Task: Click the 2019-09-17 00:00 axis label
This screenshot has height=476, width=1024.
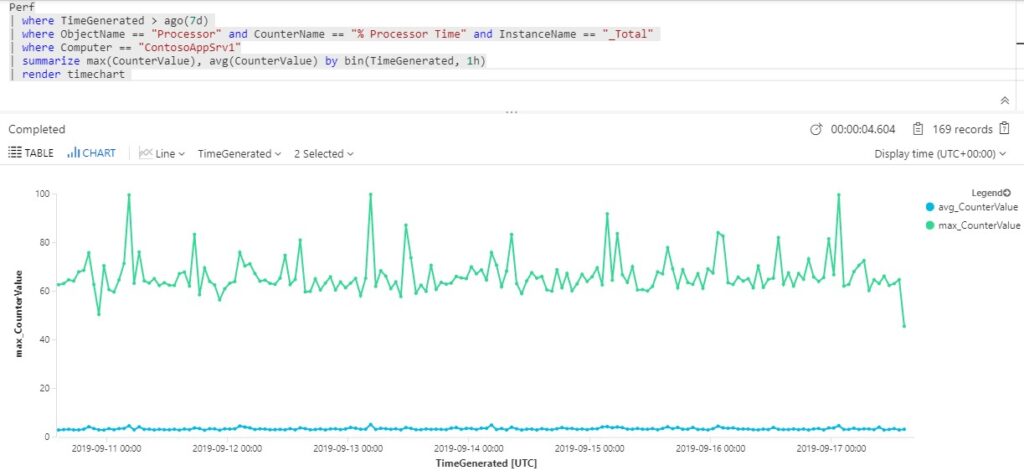Action: (831, 449)
